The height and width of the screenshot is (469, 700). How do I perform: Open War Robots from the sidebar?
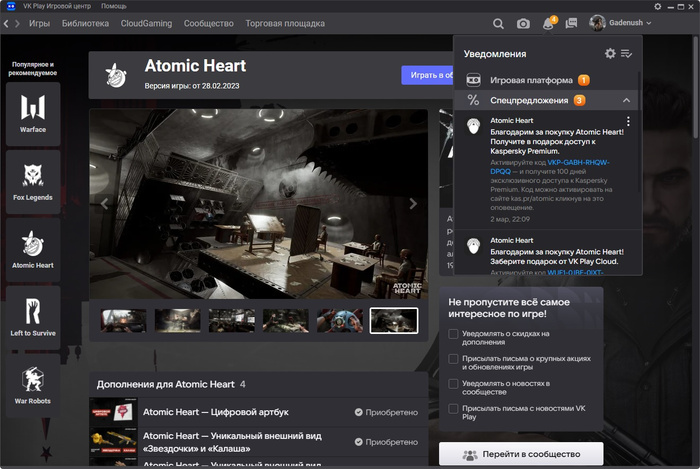click(x=33, y=385)
